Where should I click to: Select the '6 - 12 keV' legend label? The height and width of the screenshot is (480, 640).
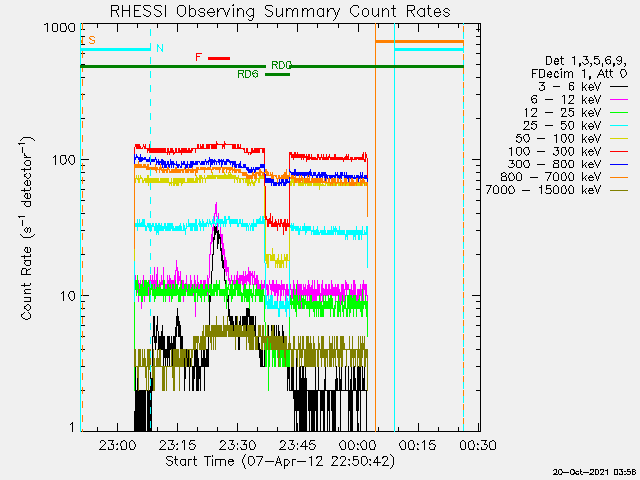click(x=565, y=100)
